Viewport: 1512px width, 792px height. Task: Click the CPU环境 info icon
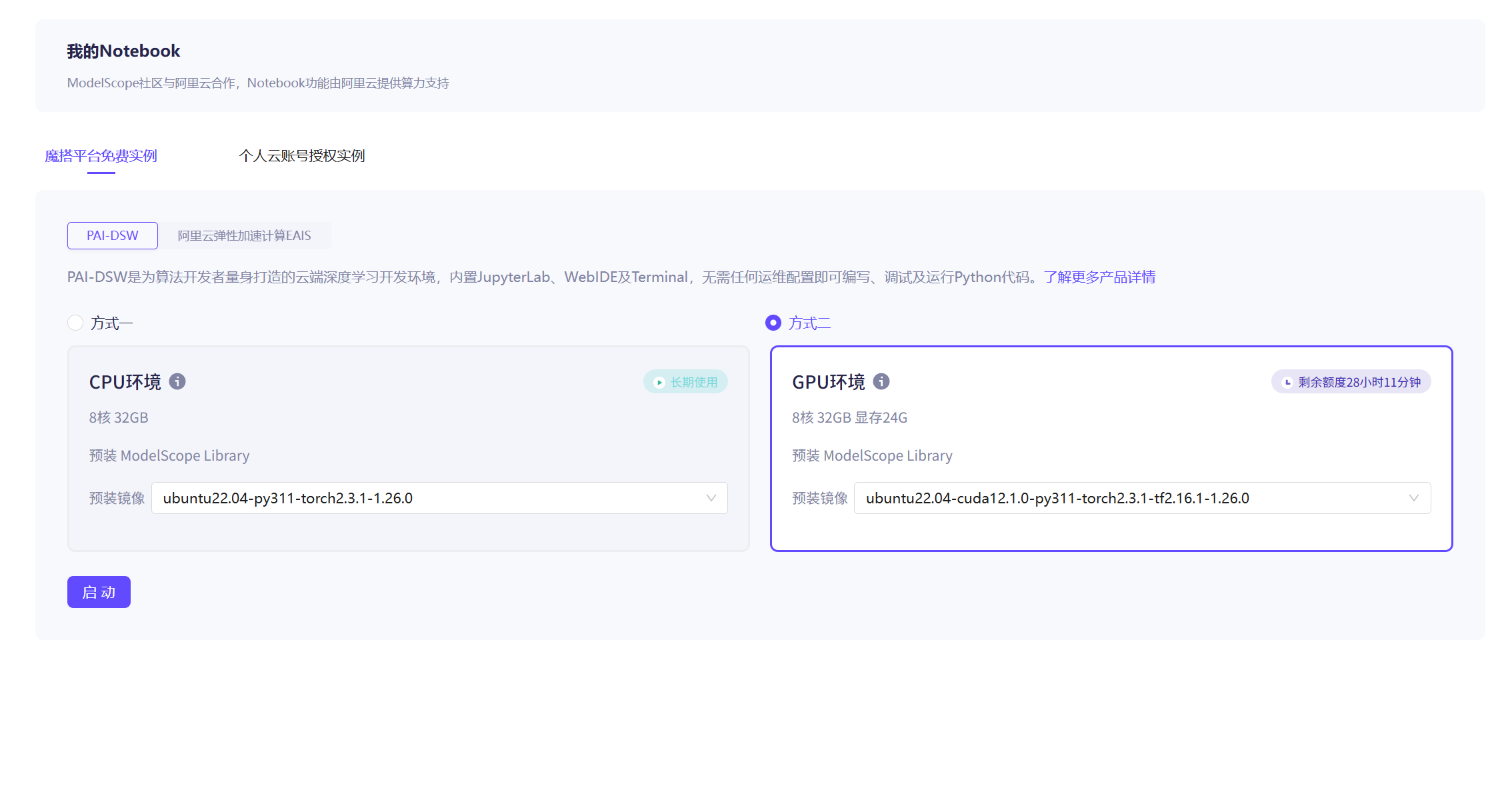point(177,381)
